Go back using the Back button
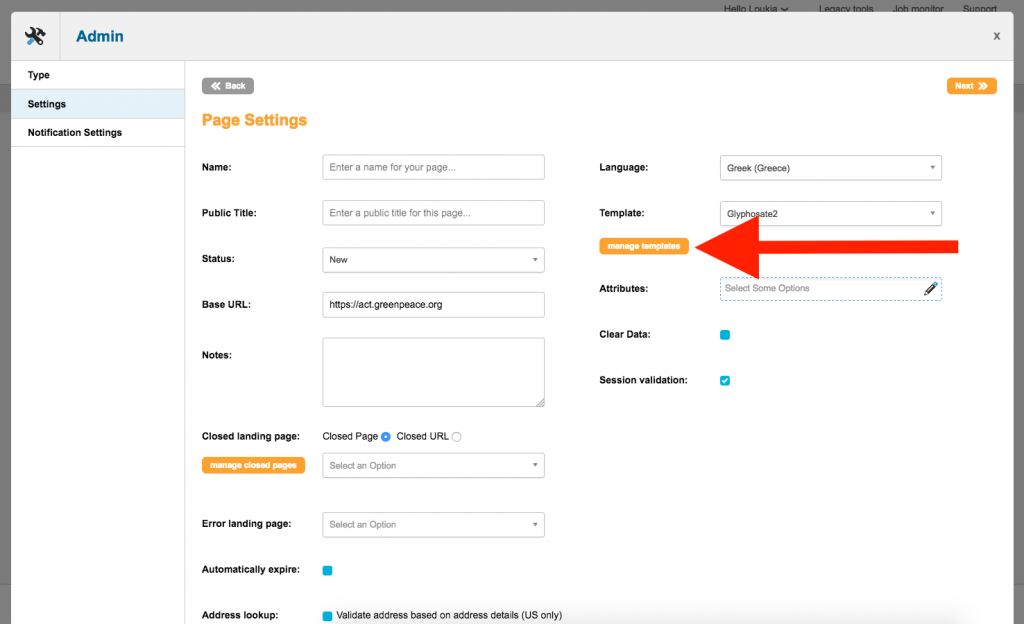1024x624 pixels. (228, 86)
